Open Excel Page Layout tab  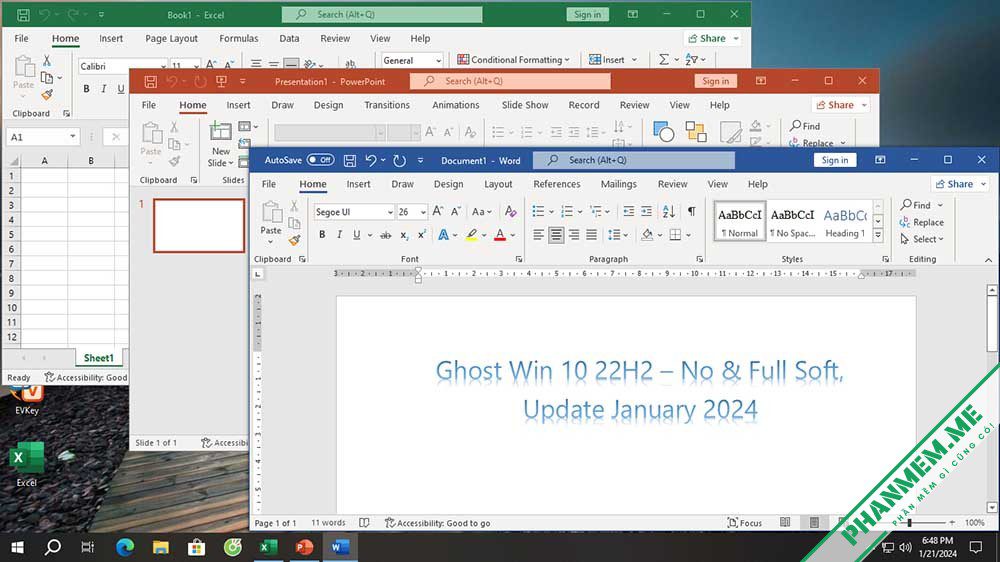click(172, 38)
